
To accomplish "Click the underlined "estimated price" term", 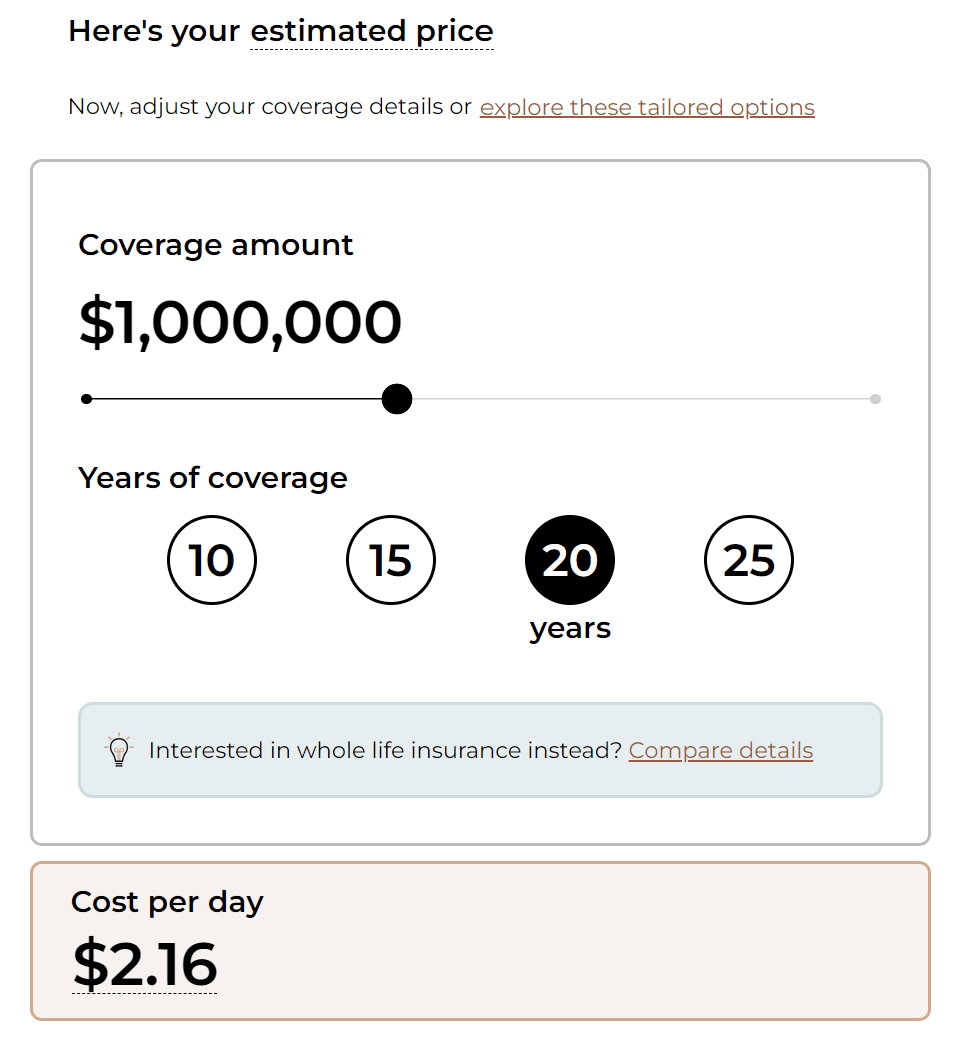I will [x=371, y=31].
